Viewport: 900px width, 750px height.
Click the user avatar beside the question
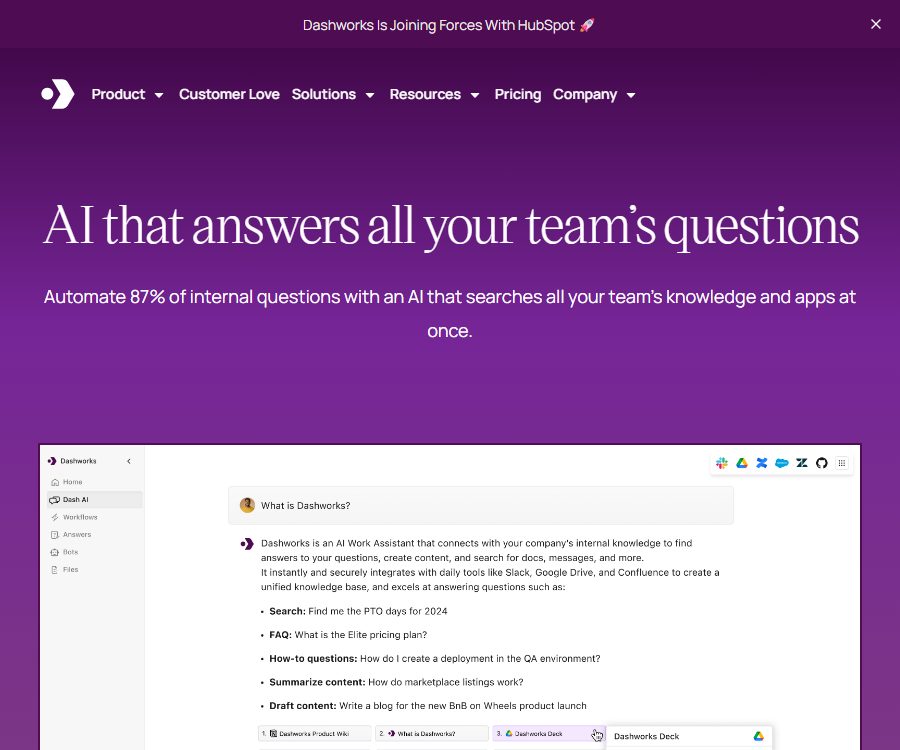(x=247, y=505)
